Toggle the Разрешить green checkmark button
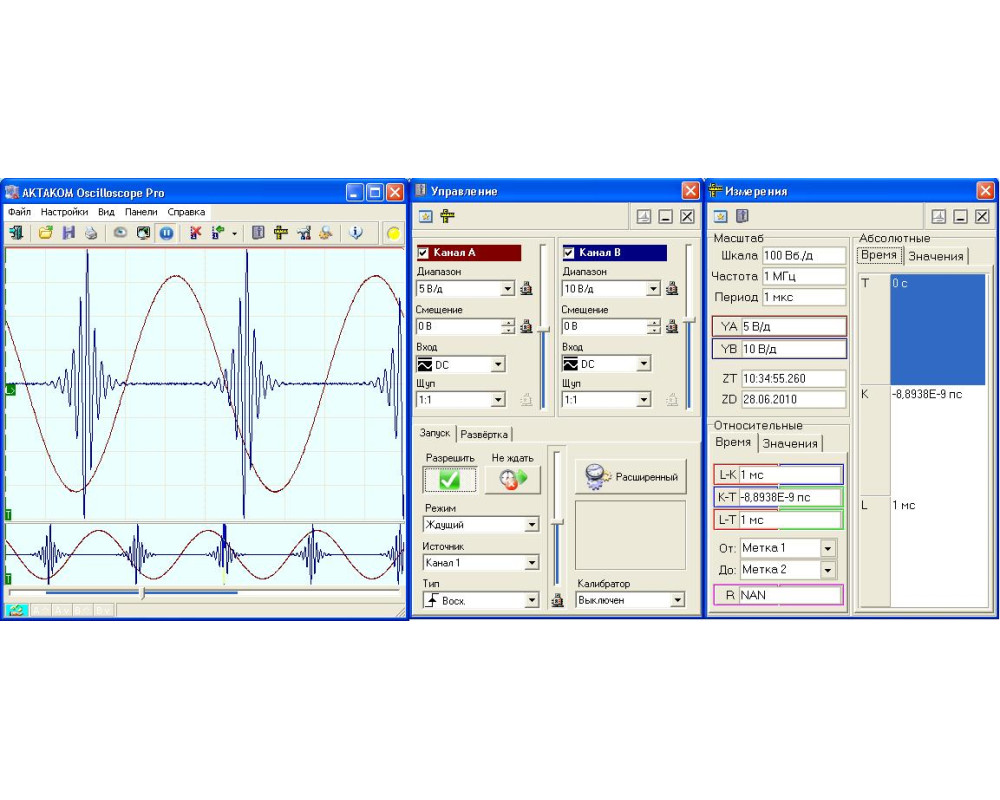The image size is (1000, 800). (x=449, y=480)
